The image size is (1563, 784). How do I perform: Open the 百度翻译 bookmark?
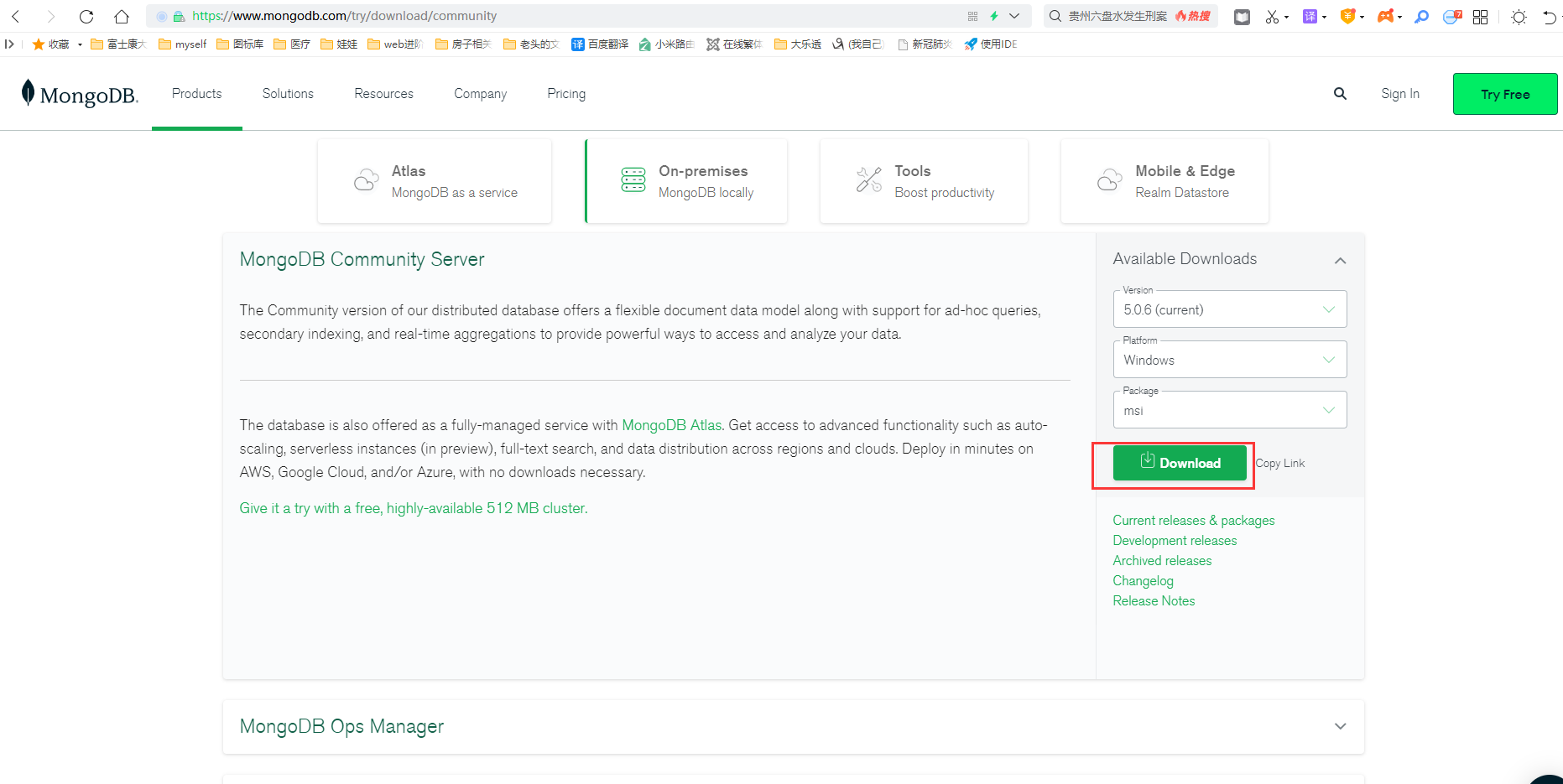600,44
